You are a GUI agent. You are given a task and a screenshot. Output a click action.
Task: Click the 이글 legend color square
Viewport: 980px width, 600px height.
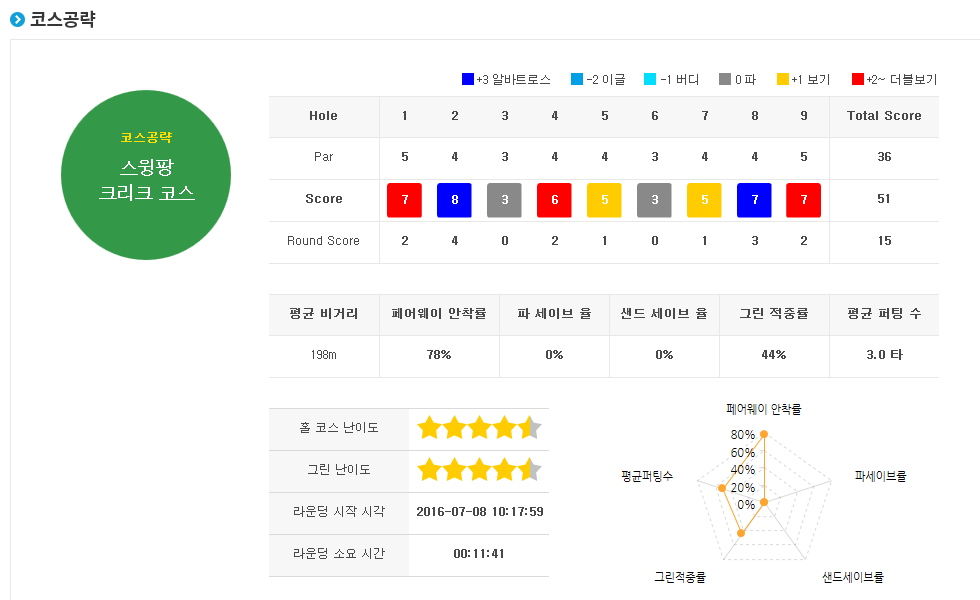point(577,79)
